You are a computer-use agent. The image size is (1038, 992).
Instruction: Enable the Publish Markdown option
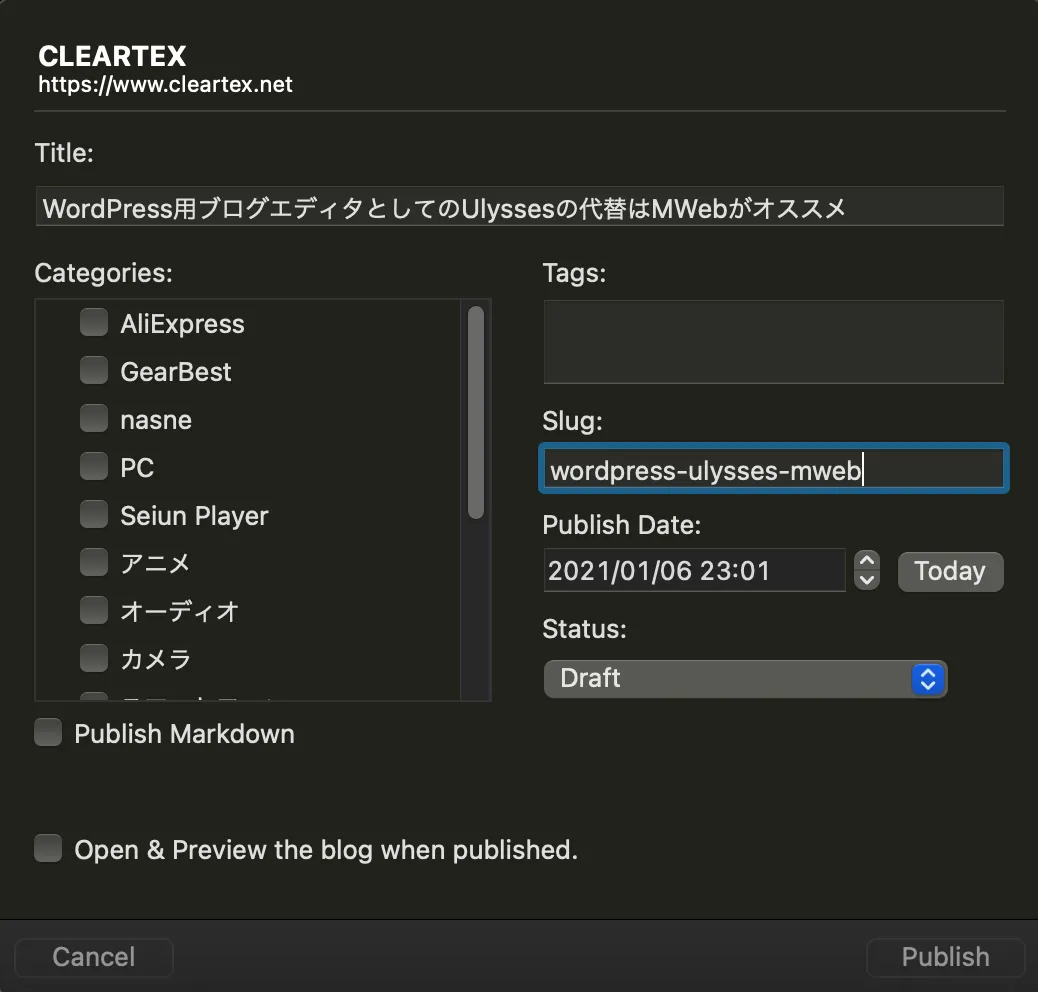[x=47, y=733]
